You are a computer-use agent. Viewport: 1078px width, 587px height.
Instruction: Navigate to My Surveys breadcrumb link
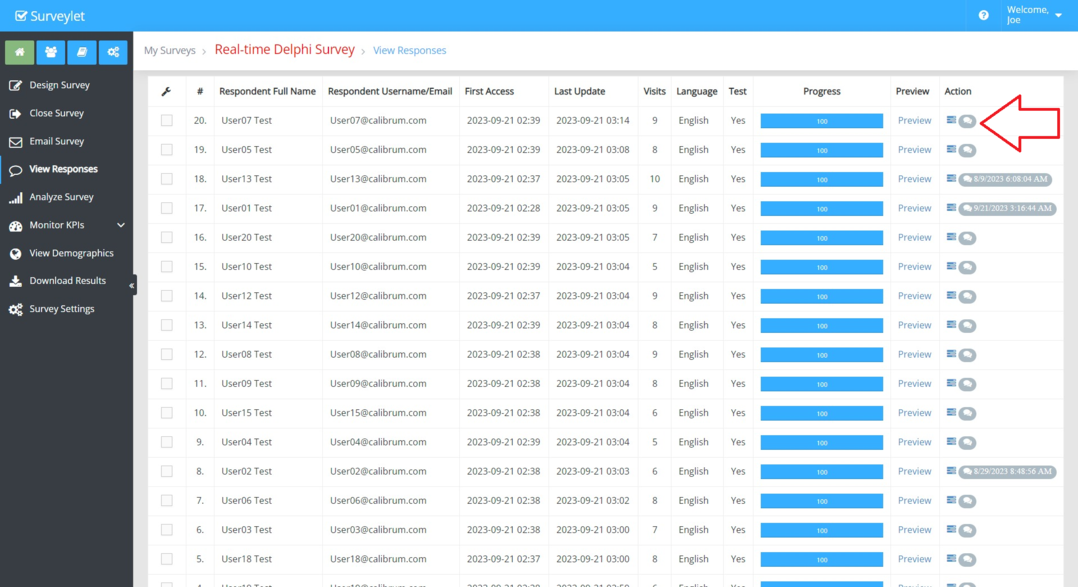[170, 50]
